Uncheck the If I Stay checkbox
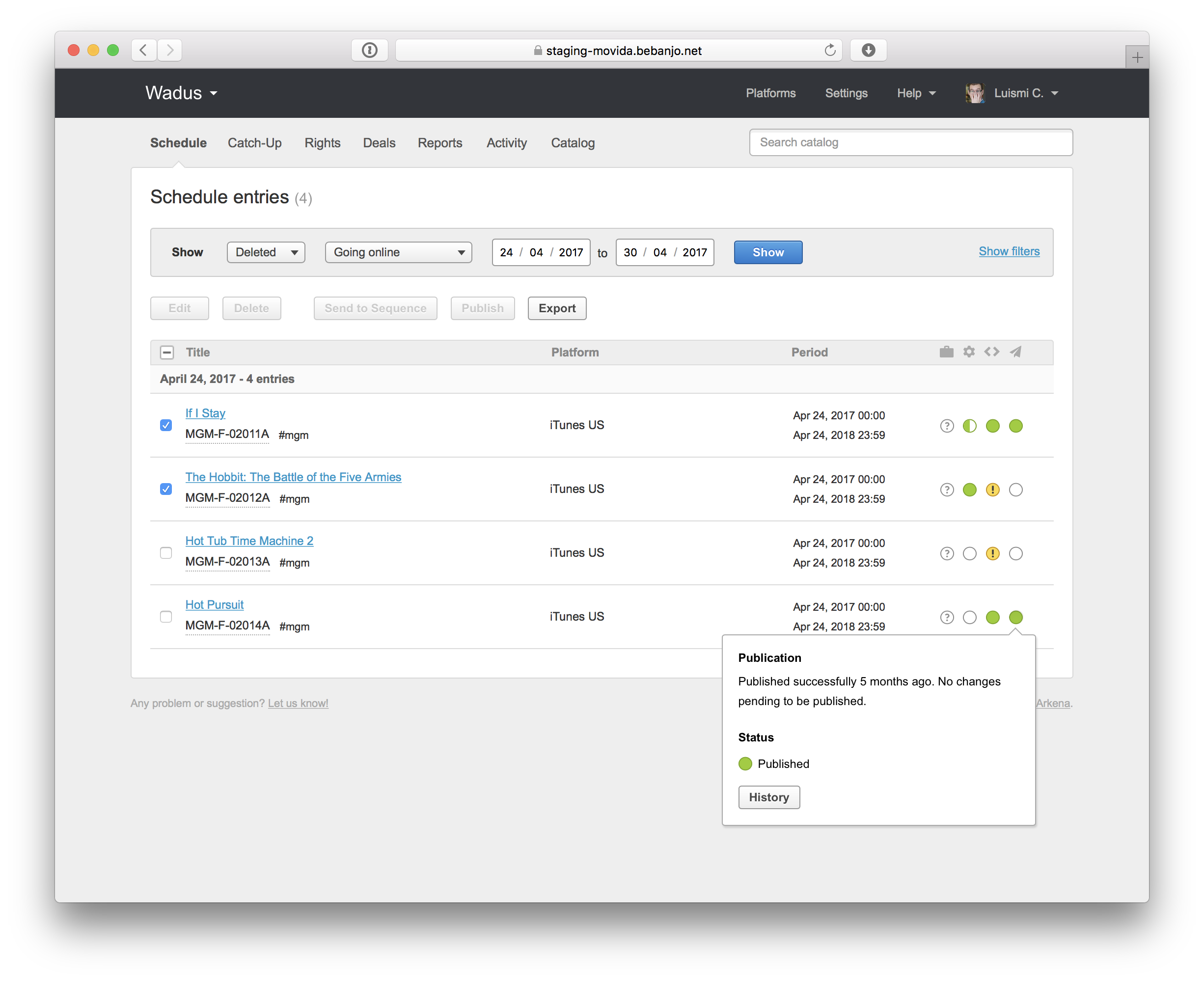Image resolution: width=1204 pixels, height=981 pixels. click(x=166, y=426)
